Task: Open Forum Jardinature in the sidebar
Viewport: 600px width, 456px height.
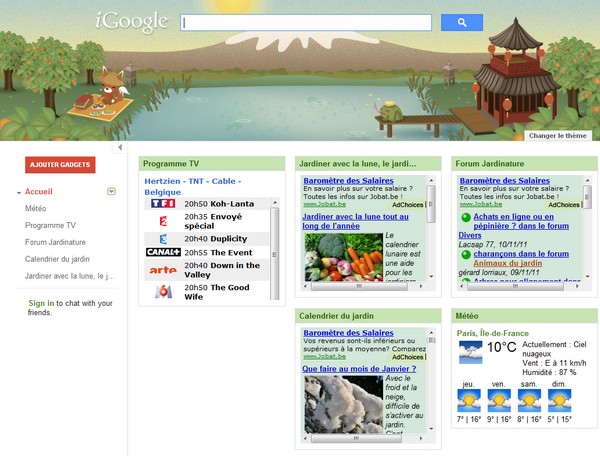Action: 55,242
